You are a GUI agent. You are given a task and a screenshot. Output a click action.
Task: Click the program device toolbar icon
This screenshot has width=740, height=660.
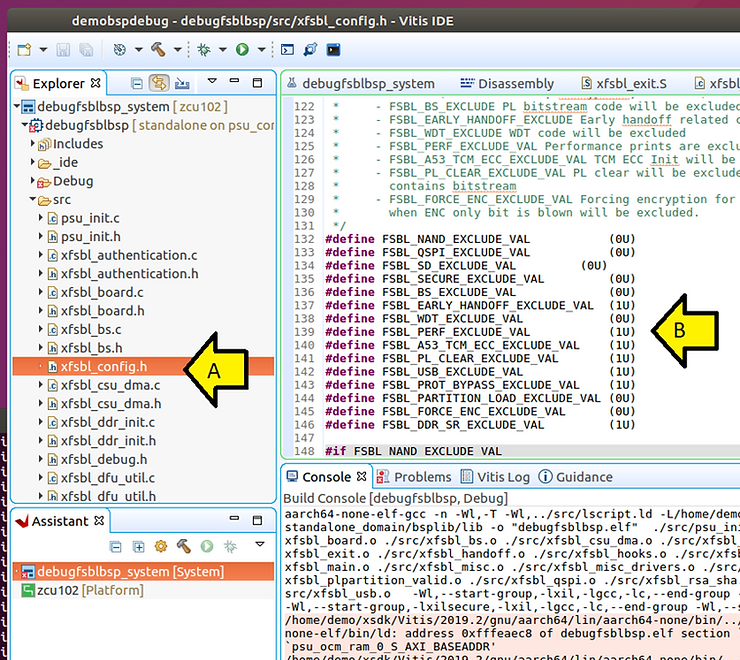(x=310, y=50)
